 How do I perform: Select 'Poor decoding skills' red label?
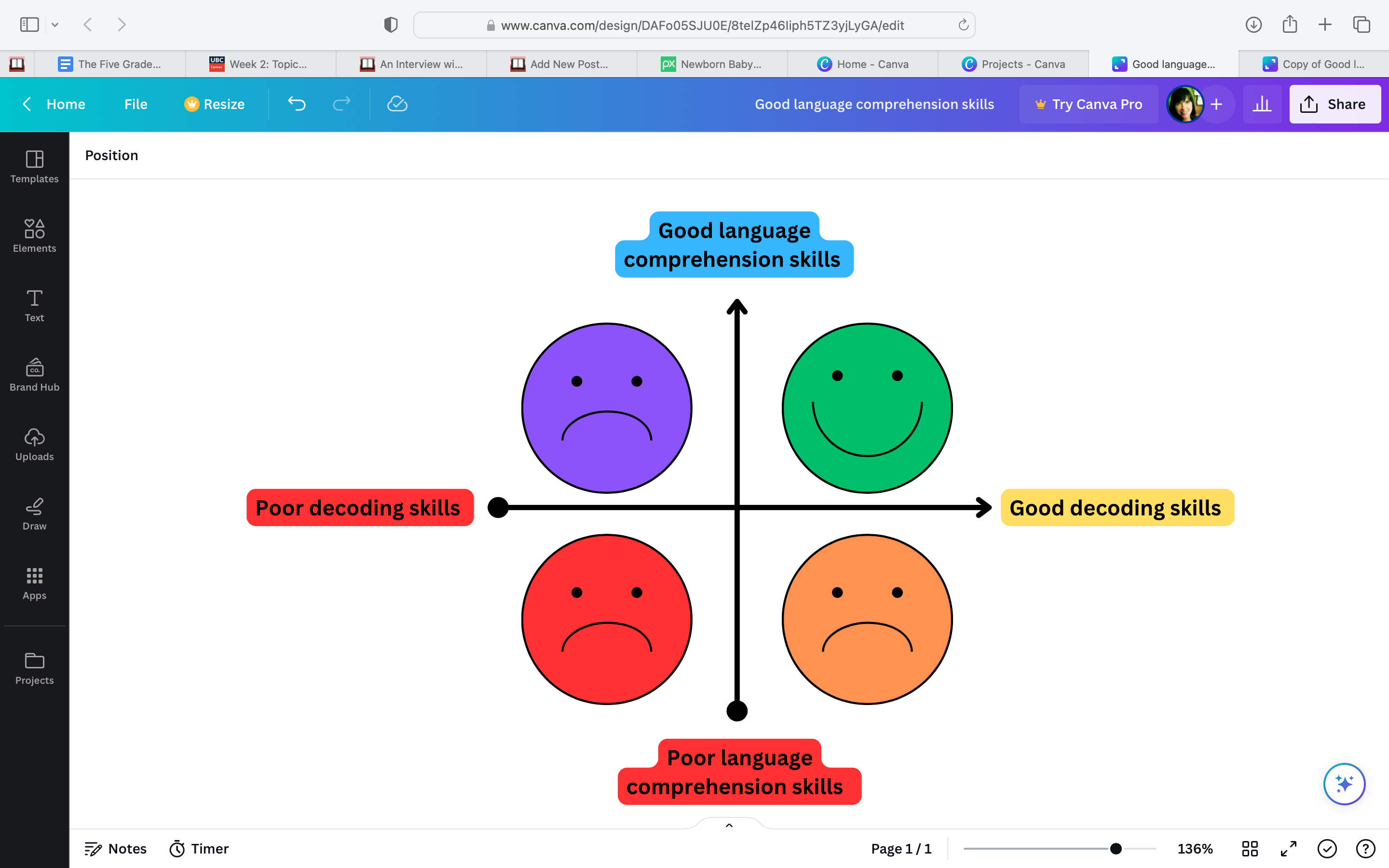pyautogui.click(x=360, y=507)
